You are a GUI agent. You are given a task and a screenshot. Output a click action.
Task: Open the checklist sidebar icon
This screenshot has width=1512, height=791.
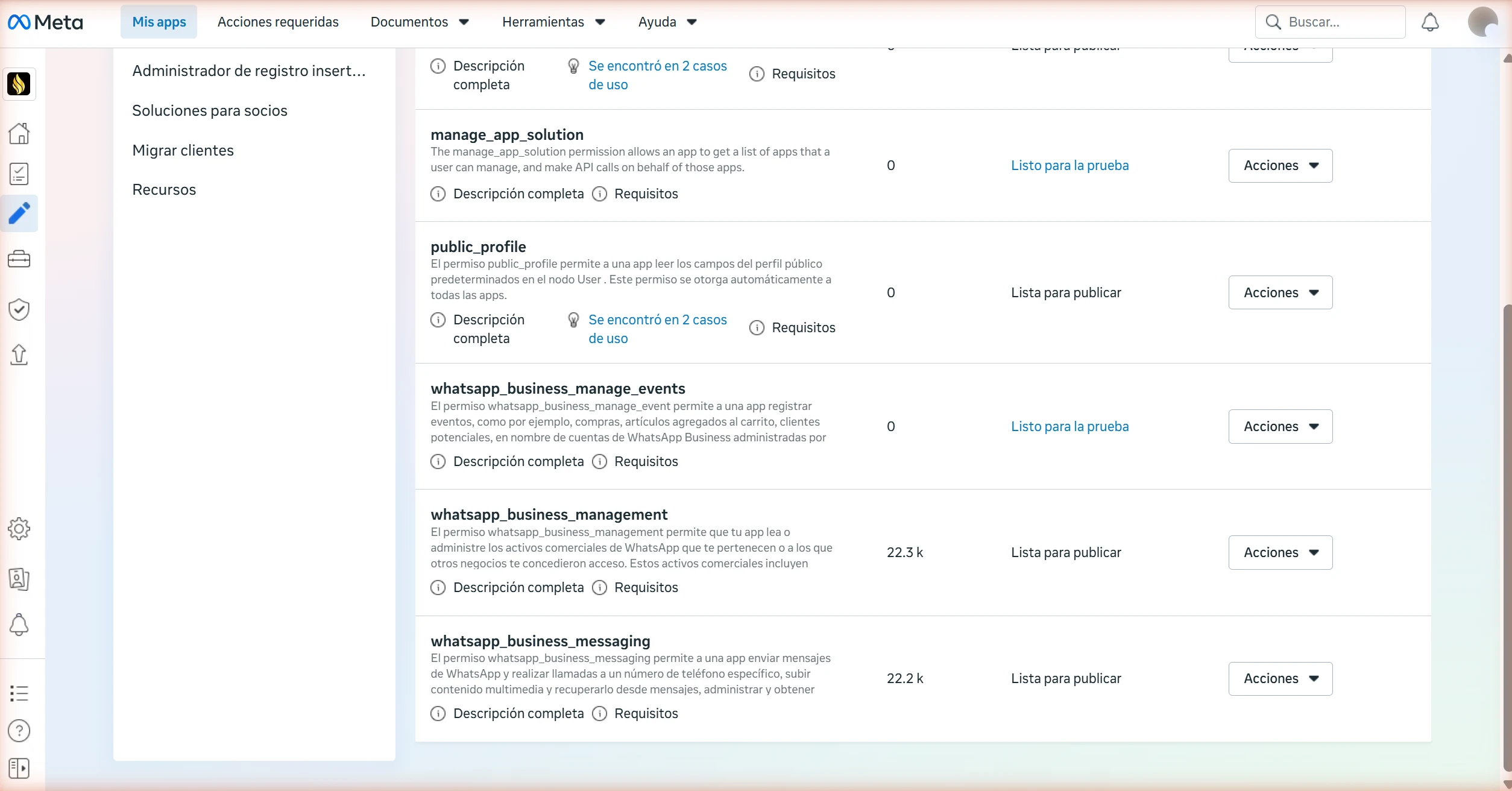(x=19, y=174)
